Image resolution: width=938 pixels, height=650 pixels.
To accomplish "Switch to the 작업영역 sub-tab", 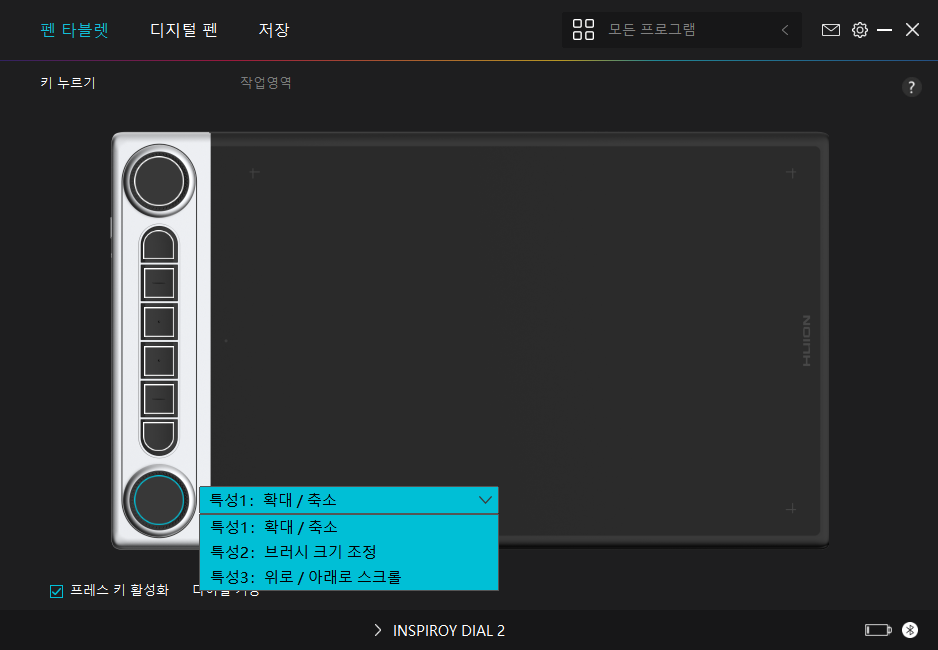I will tap(265, 83).
